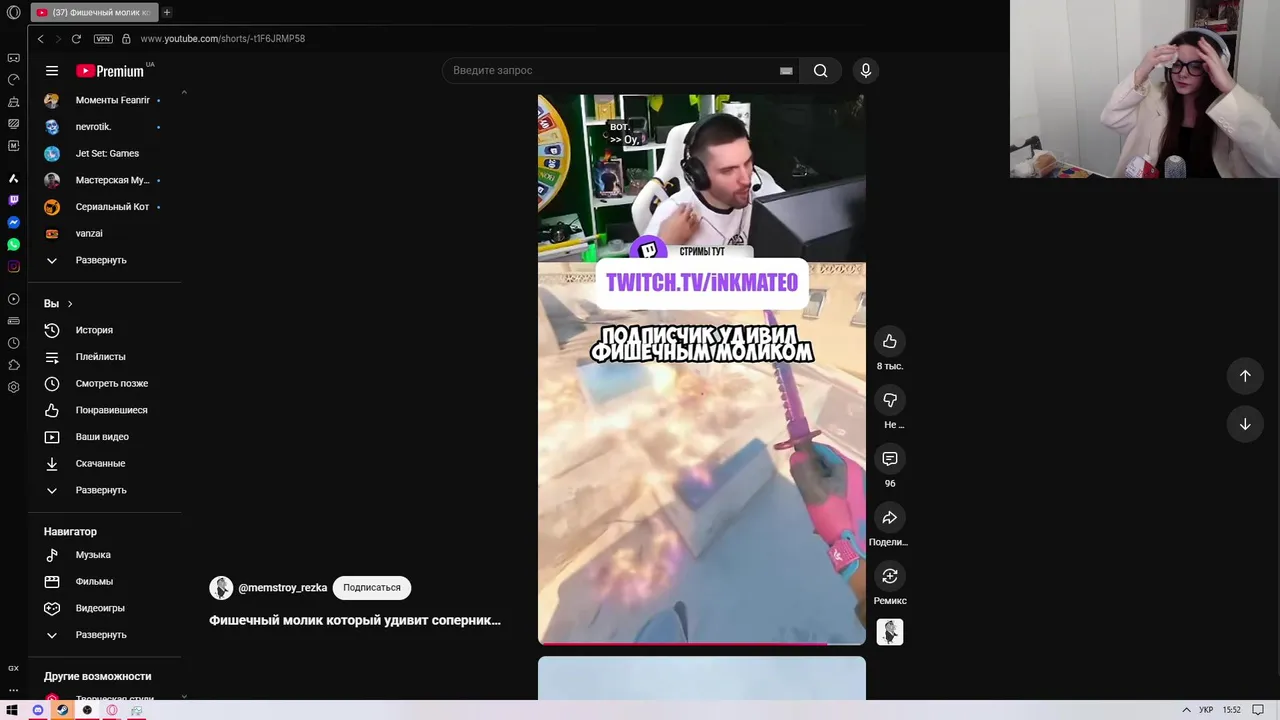Open Jet Set: Games channel
This screenshot has width=1280, height=720.
click(x=105, y=154)
